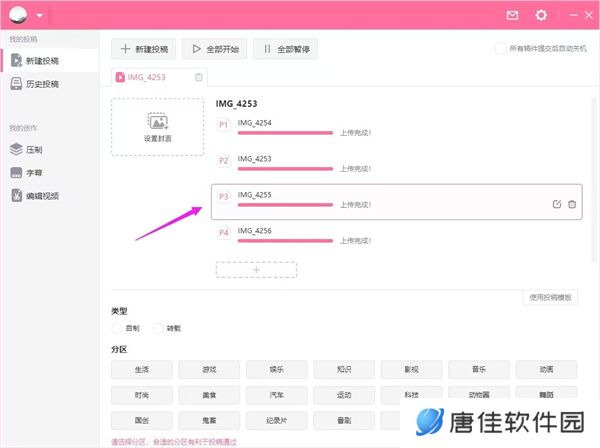Click the P2 badge for IMG_4253
The height and width of the screenshot is (448, 600).
pyautogui.click(x=223, y=161)
